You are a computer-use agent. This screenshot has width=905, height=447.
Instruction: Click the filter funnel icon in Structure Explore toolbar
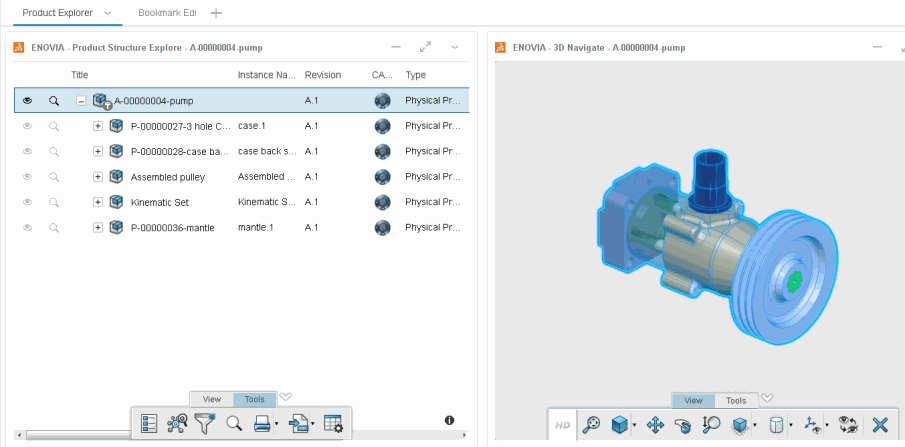[205, 423]
